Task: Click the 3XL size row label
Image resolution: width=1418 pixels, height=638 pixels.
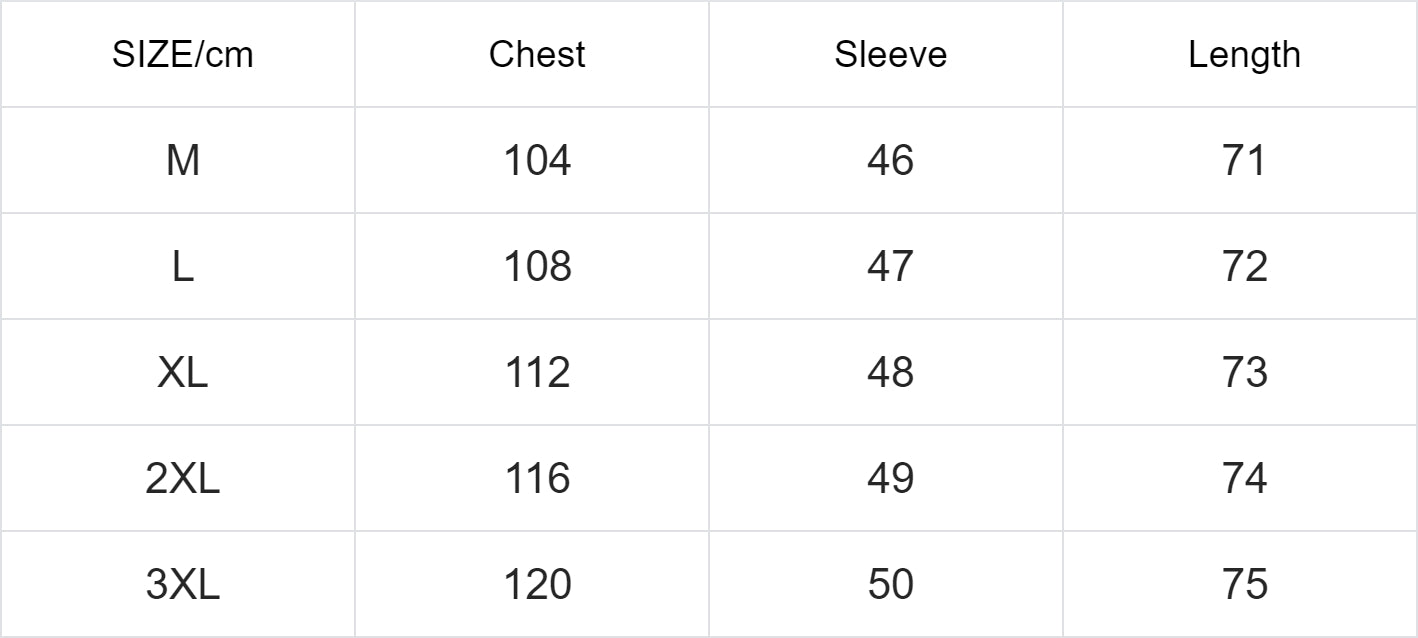Action: tap(182, 585)
